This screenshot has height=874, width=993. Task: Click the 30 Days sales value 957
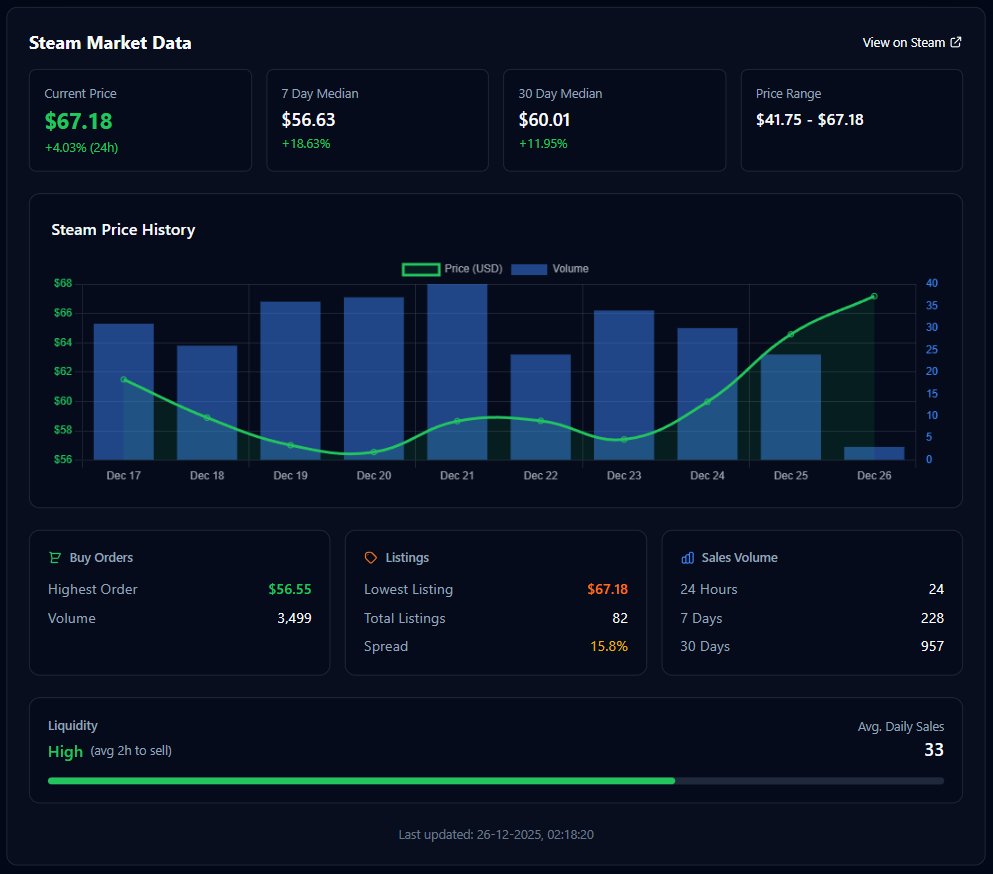tap(932, 647)
